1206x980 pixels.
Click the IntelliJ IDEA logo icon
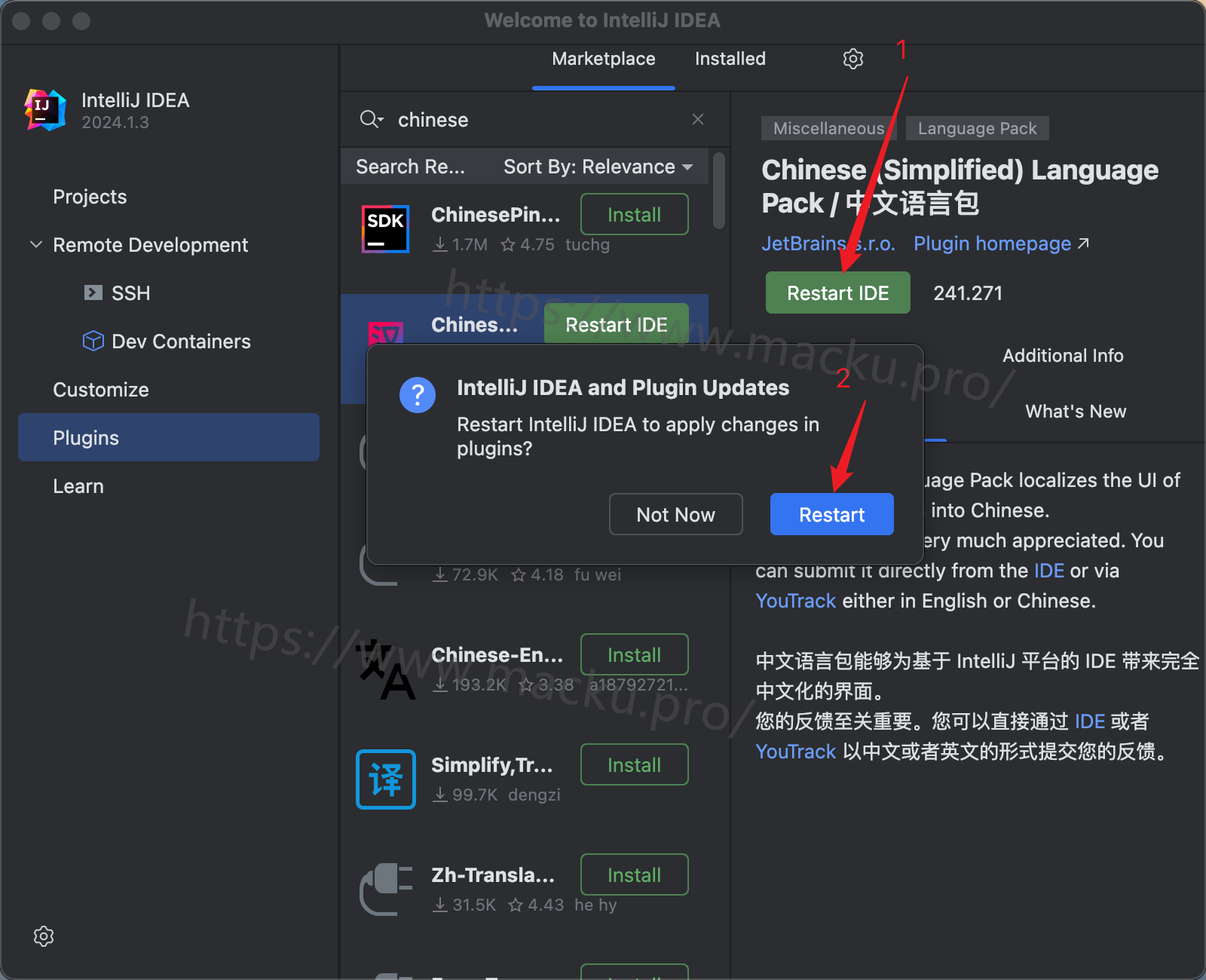tap(45, 110)
